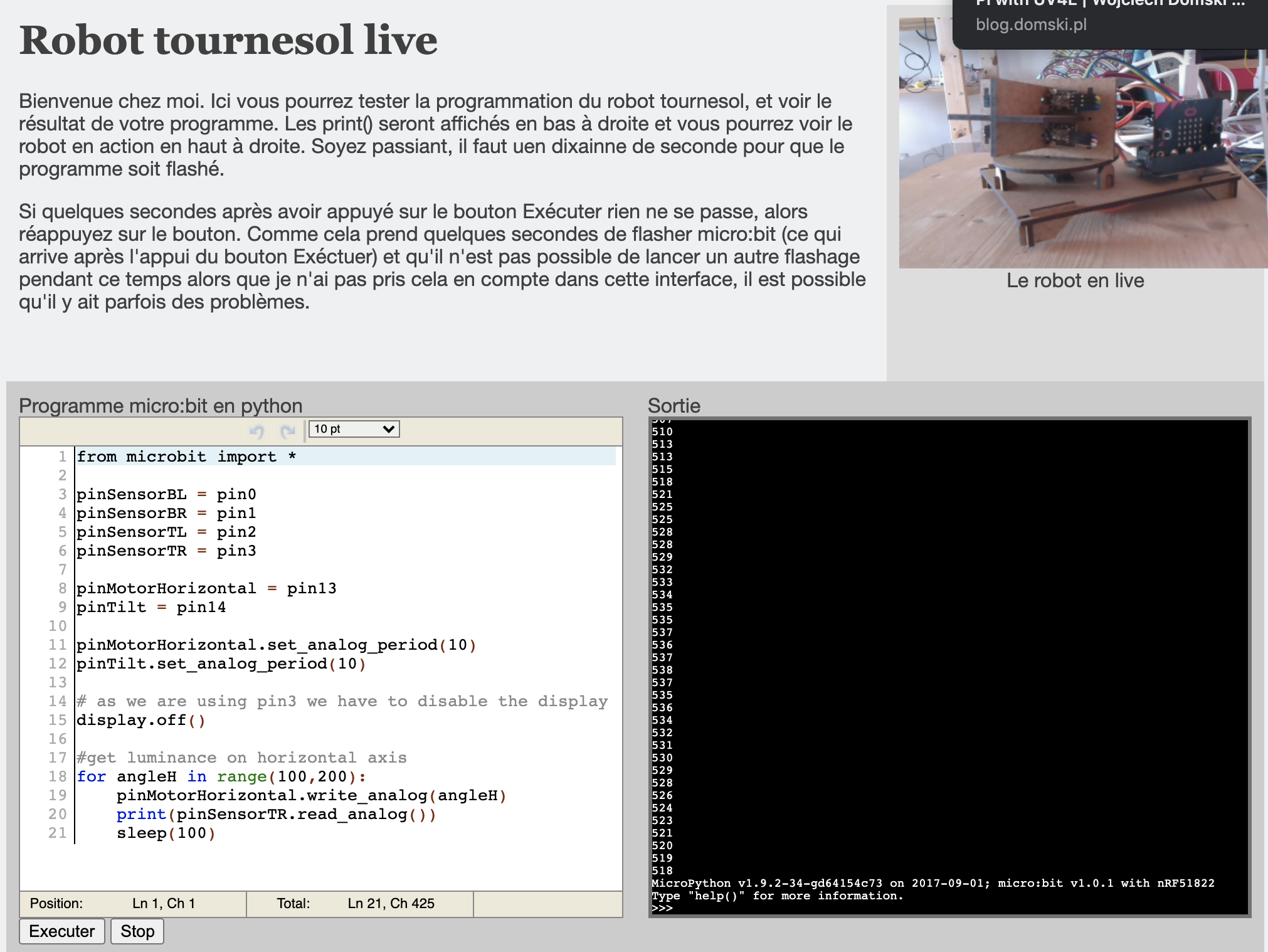Click line number 18 in editor gutter
The image size is (1268, 952).
pos(57,776)
